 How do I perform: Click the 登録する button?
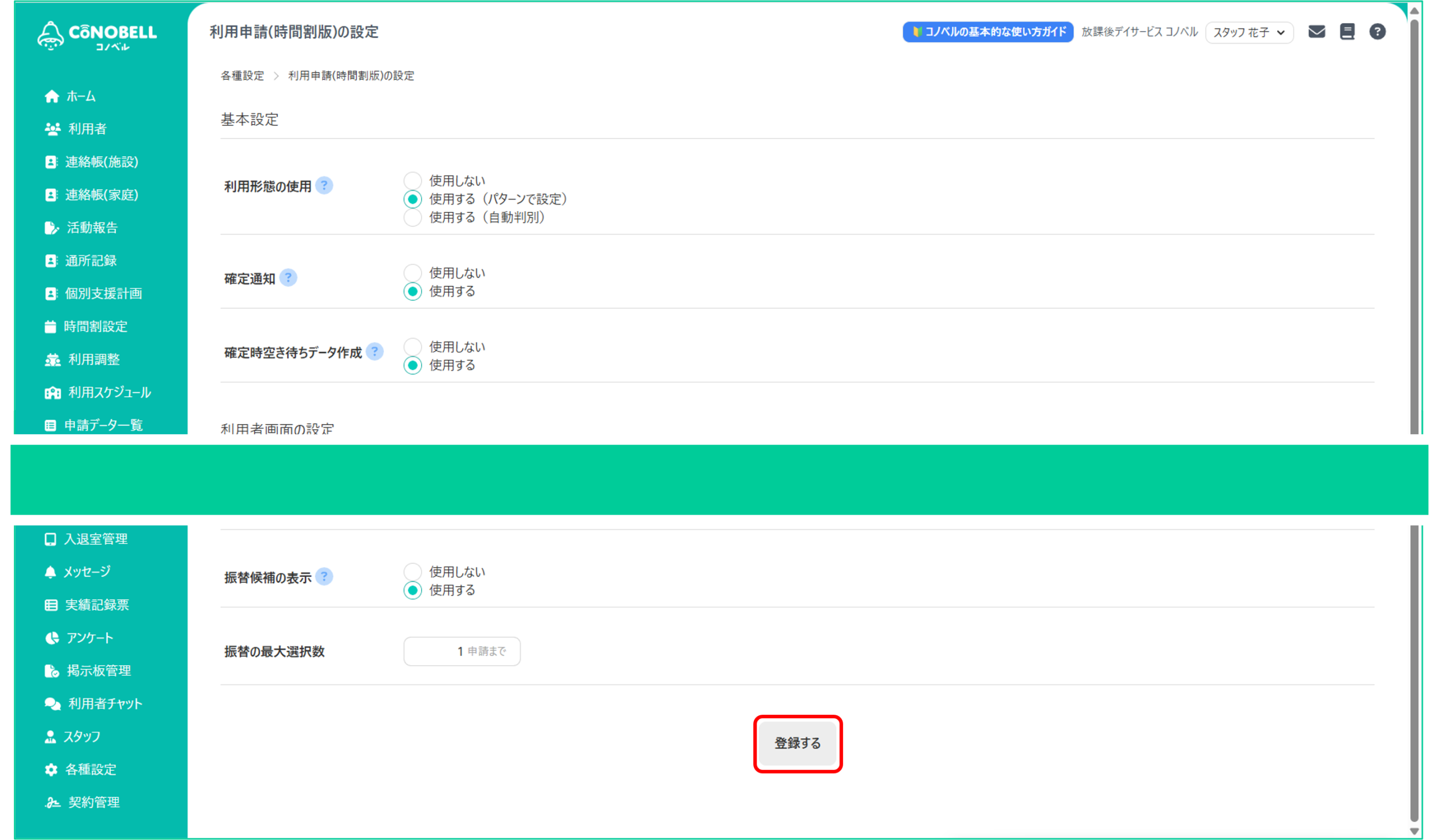pyautogui.click(x=797, y=743)
